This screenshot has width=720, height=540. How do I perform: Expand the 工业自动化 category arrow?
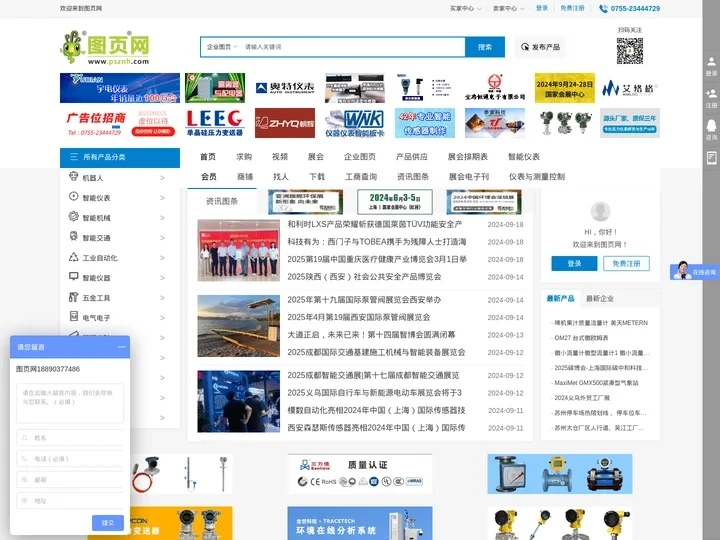162,258
